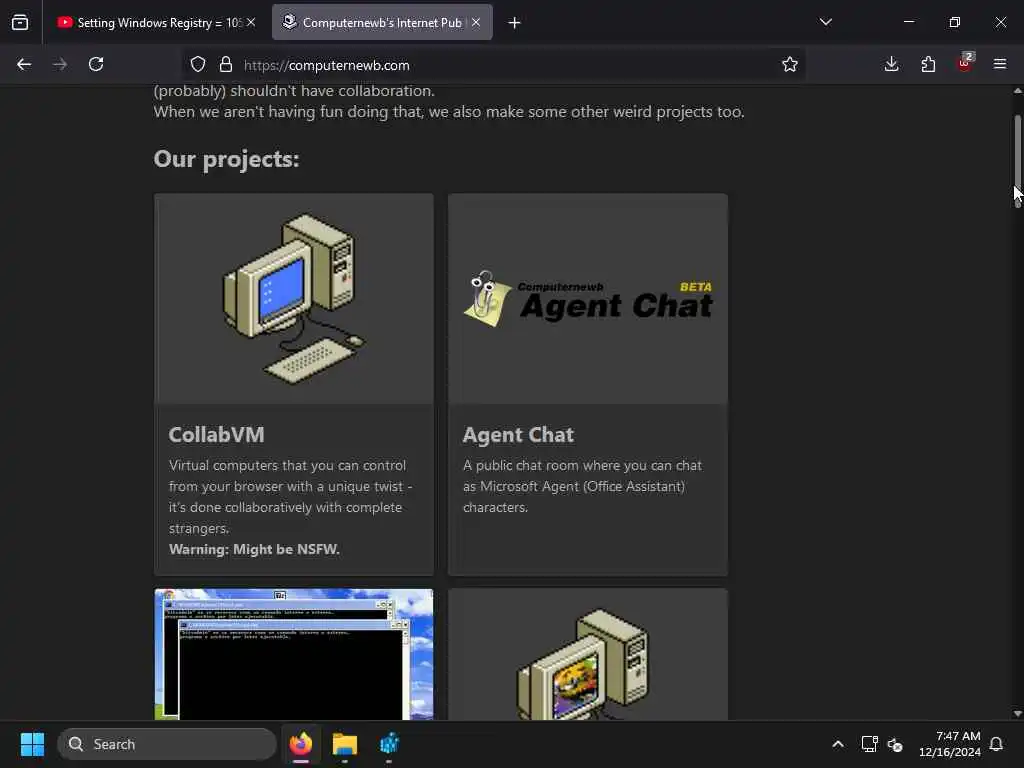Open the downloads panel
The height and width of the screenshot is (768, 1024).
point(891,64)
